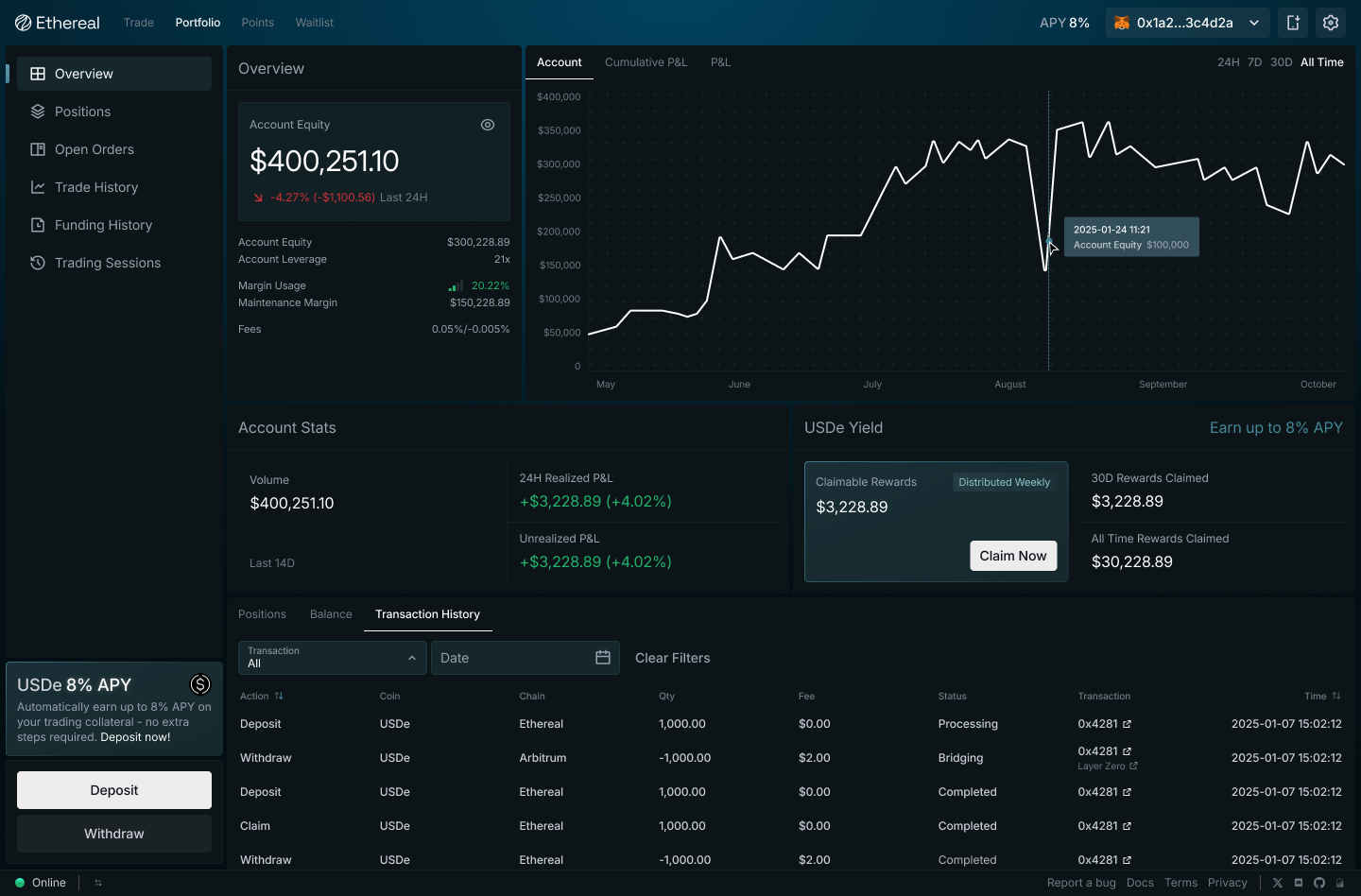Click the Ethereal logo
The height and width of the screenshot is (896, 1361).
click(58, 23)
